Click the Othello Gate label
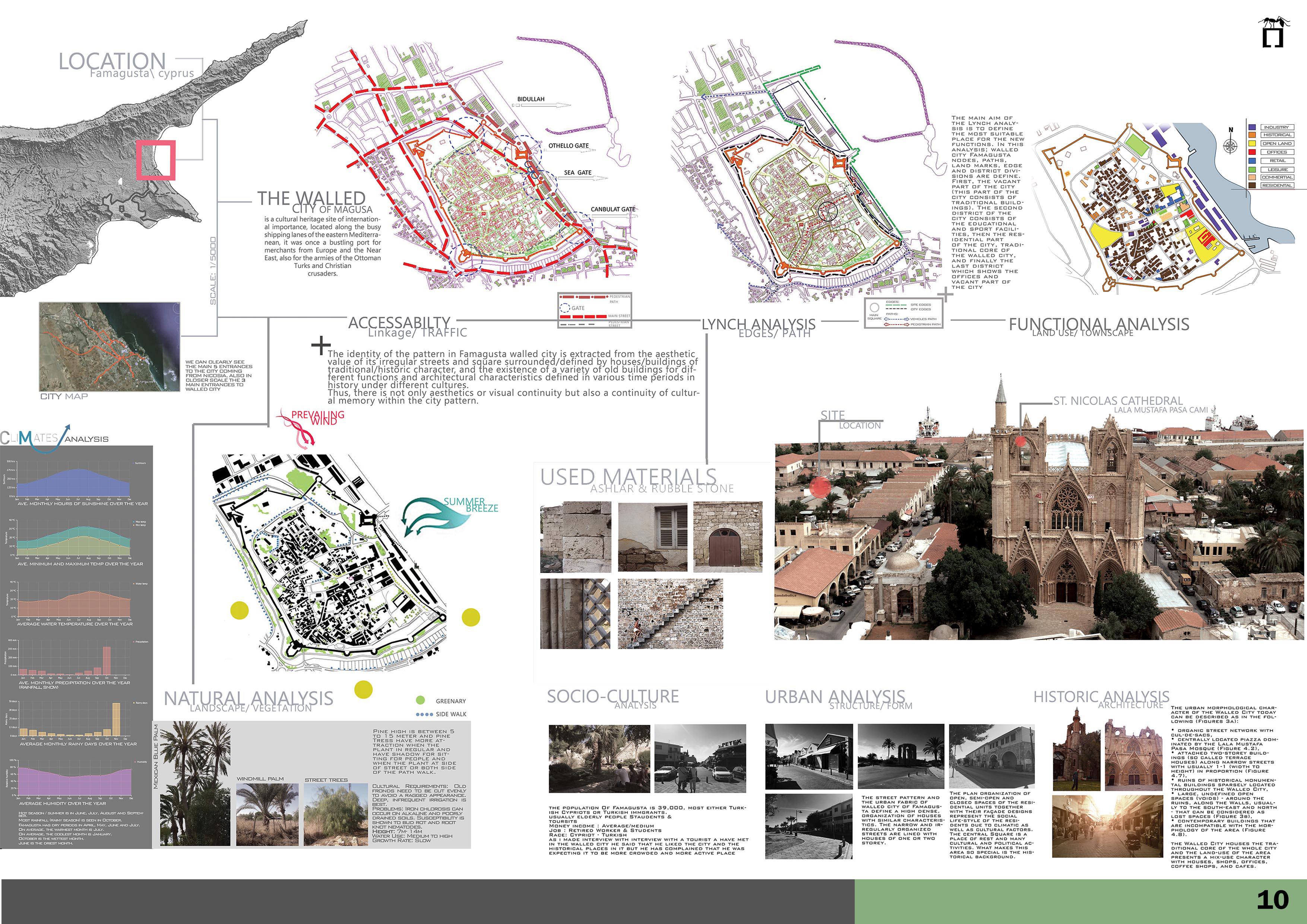The image size is (1307, 924). tap(568, 146)
